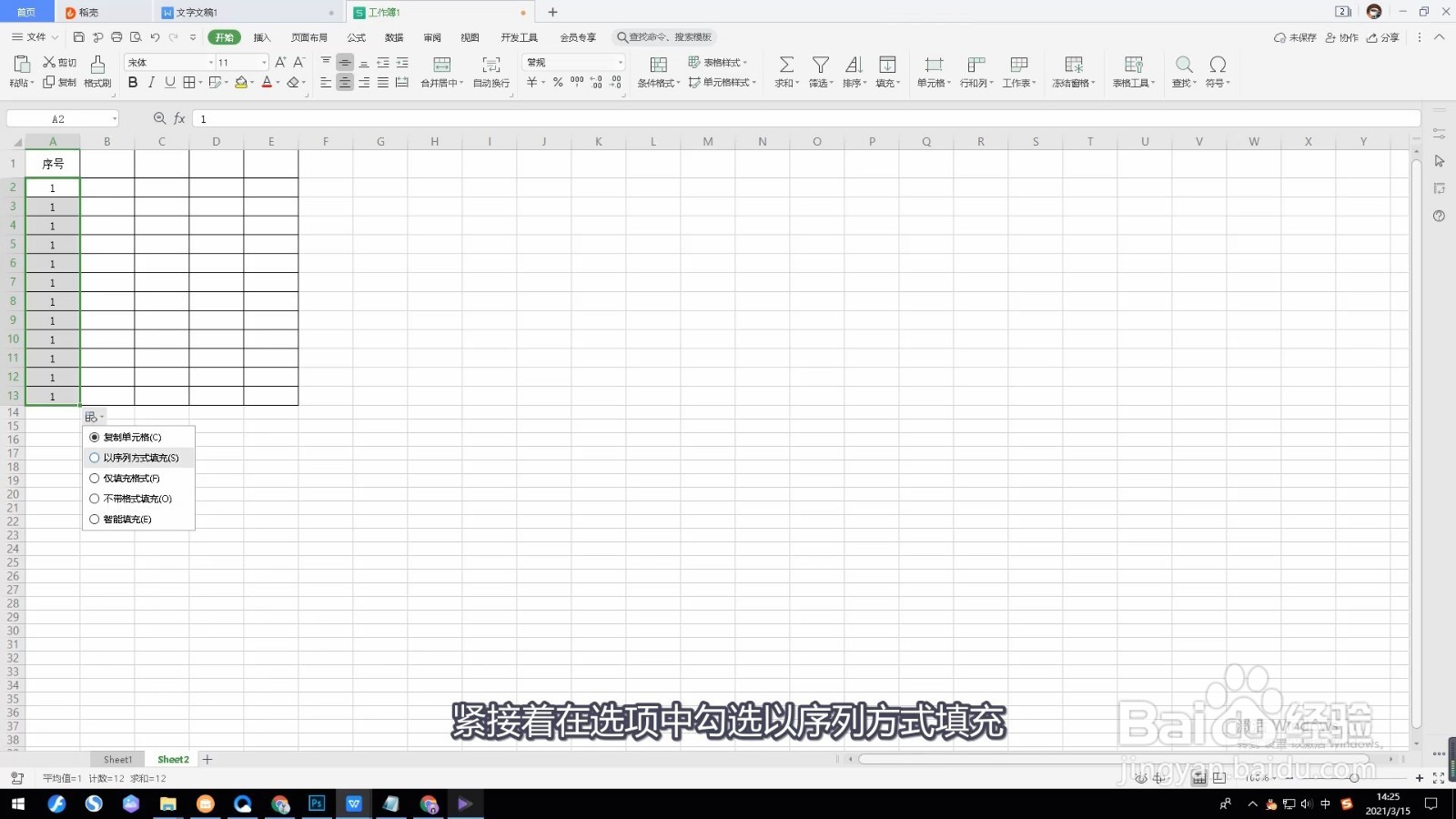Click the Conditional Formatting (条件格式) icon
Screen dimensions: 1456x819
[x=659, y=64]
